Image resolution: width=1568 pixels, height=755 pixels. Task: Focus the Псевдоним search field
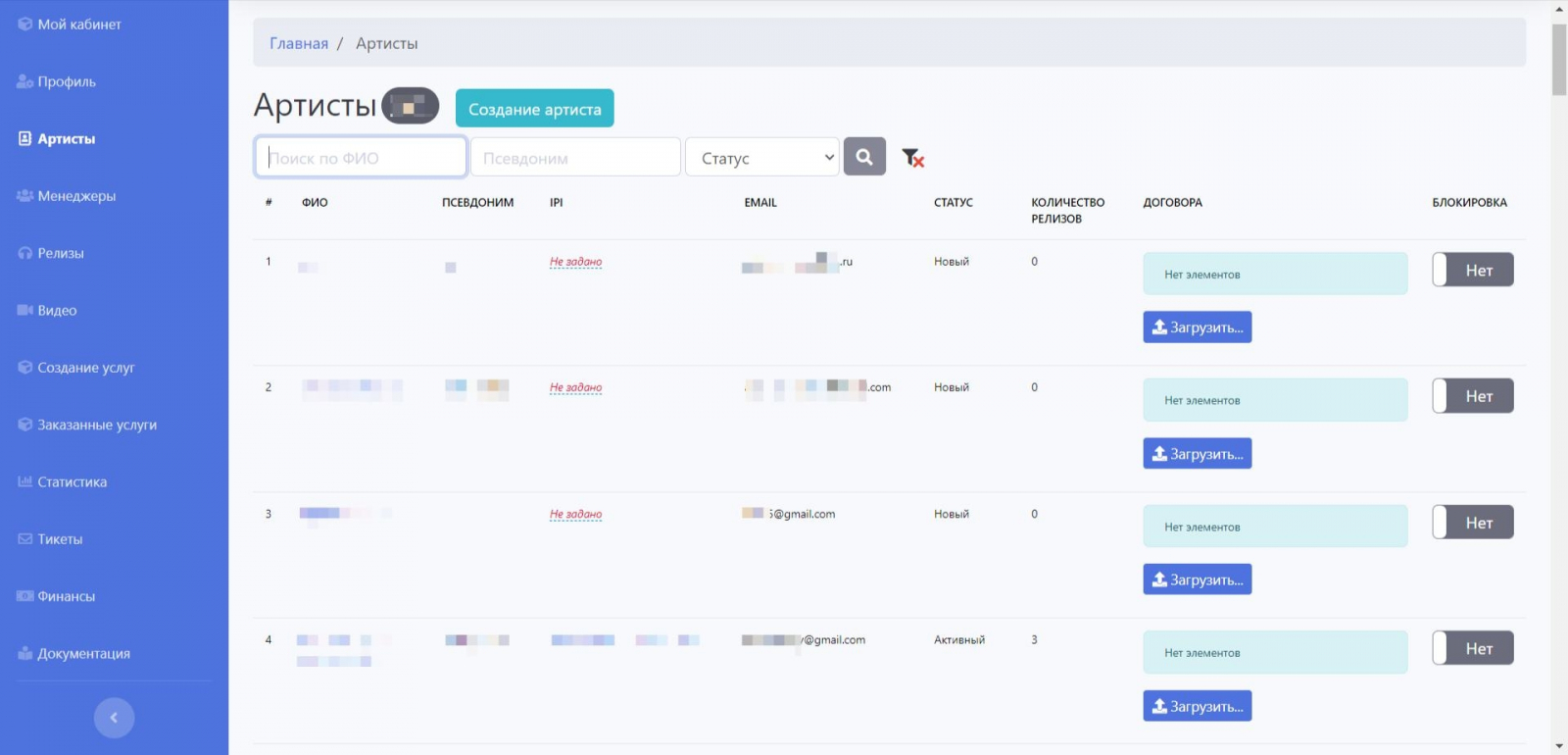pyautogui.click(x=575, y=157)
